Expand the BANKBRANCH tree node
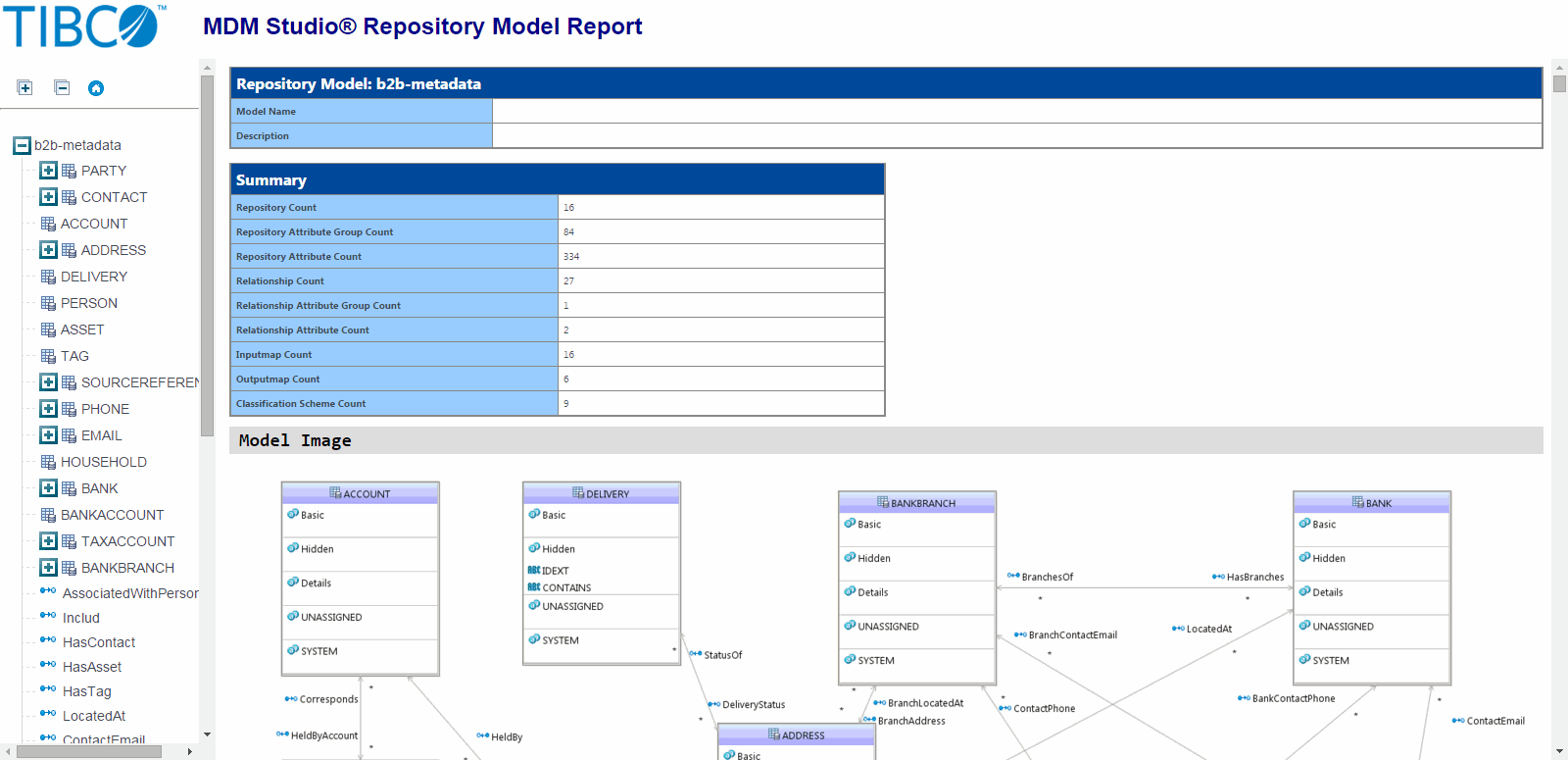 pyautogui.click(x=48, y=568)
